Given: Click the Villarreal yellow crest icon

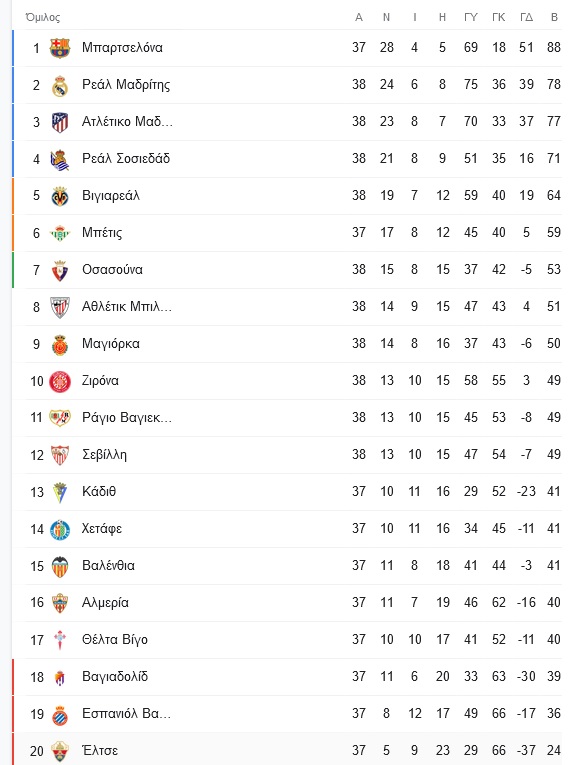Looking at the screenshot, I should tap(60, 196).
